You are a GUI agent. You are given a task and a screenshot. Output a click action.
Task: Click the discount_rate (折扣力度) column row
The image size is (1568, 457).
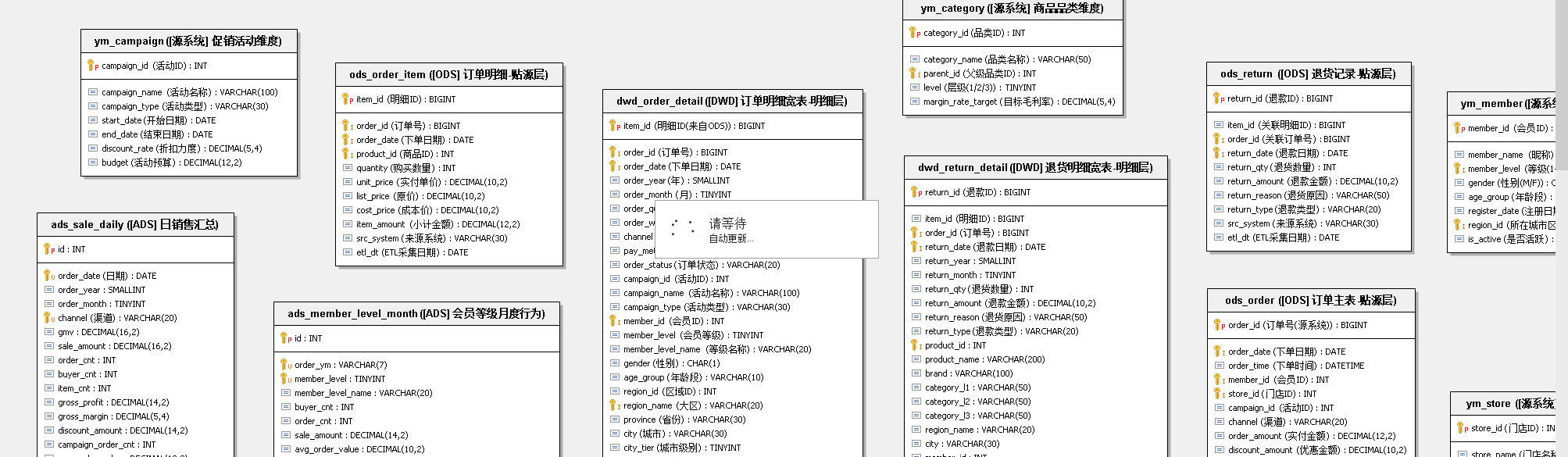pyautogui.click(x=189, y=148)
